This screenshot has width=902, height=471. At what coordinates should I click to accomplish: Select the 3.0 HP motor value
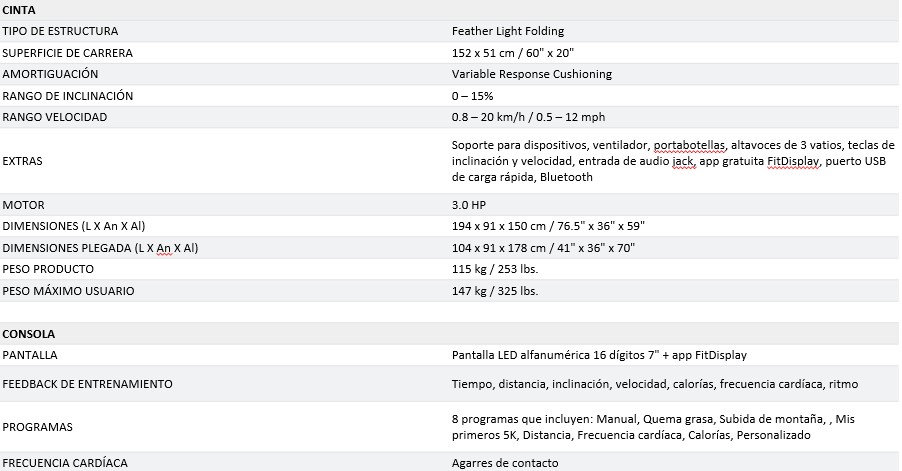[x=469, y=205]
